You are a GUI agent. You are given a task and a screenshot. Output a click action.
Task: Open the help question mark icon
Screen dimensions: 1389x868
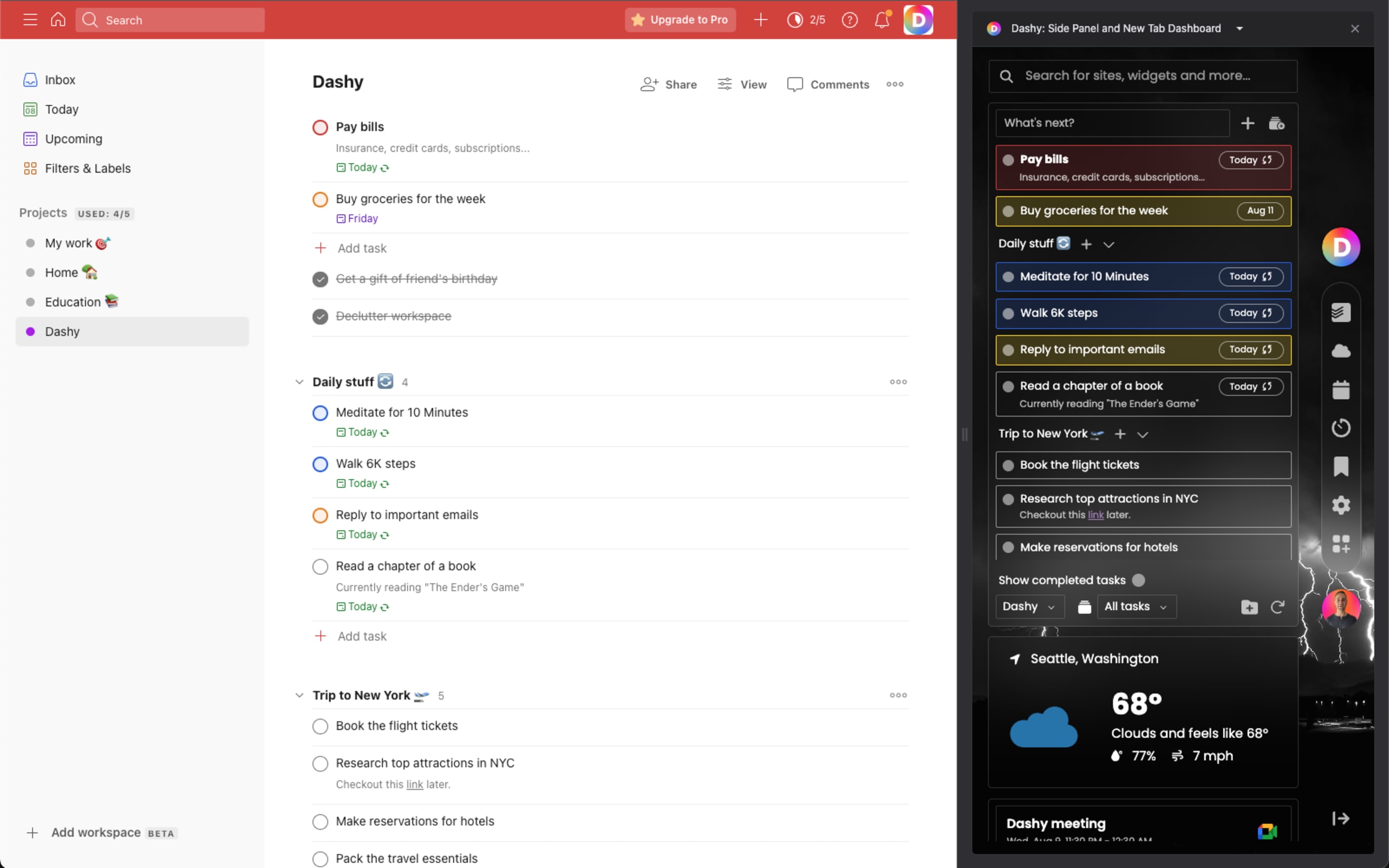850,20
